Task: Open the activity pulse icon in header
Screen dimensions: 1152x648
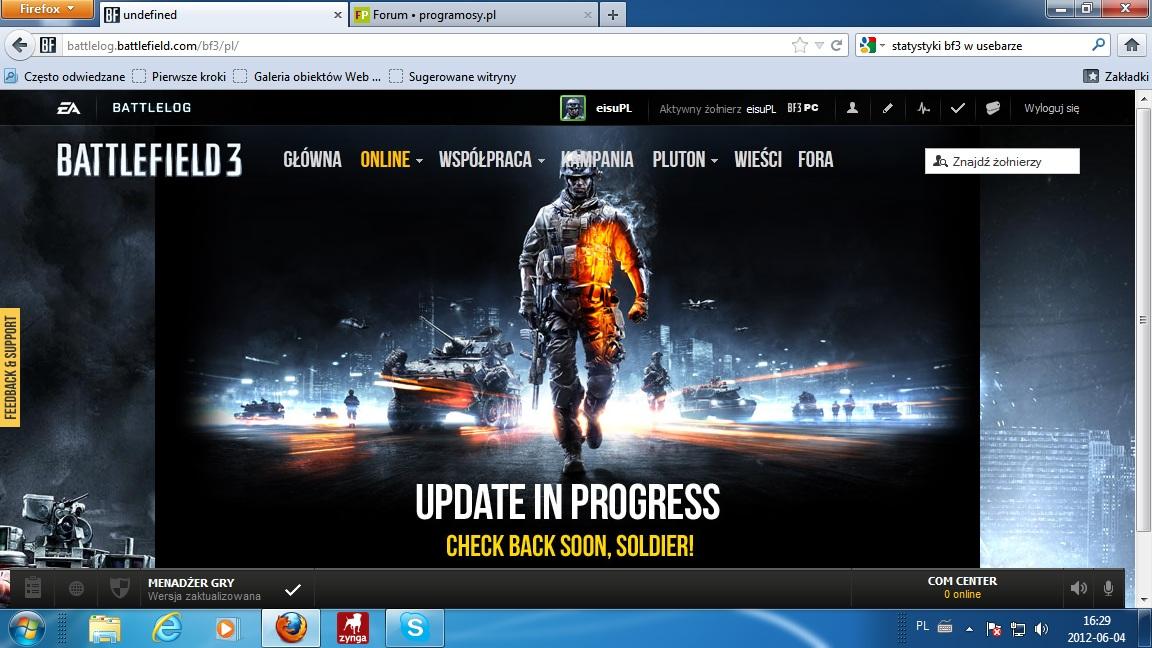Action: click(924, 108)
